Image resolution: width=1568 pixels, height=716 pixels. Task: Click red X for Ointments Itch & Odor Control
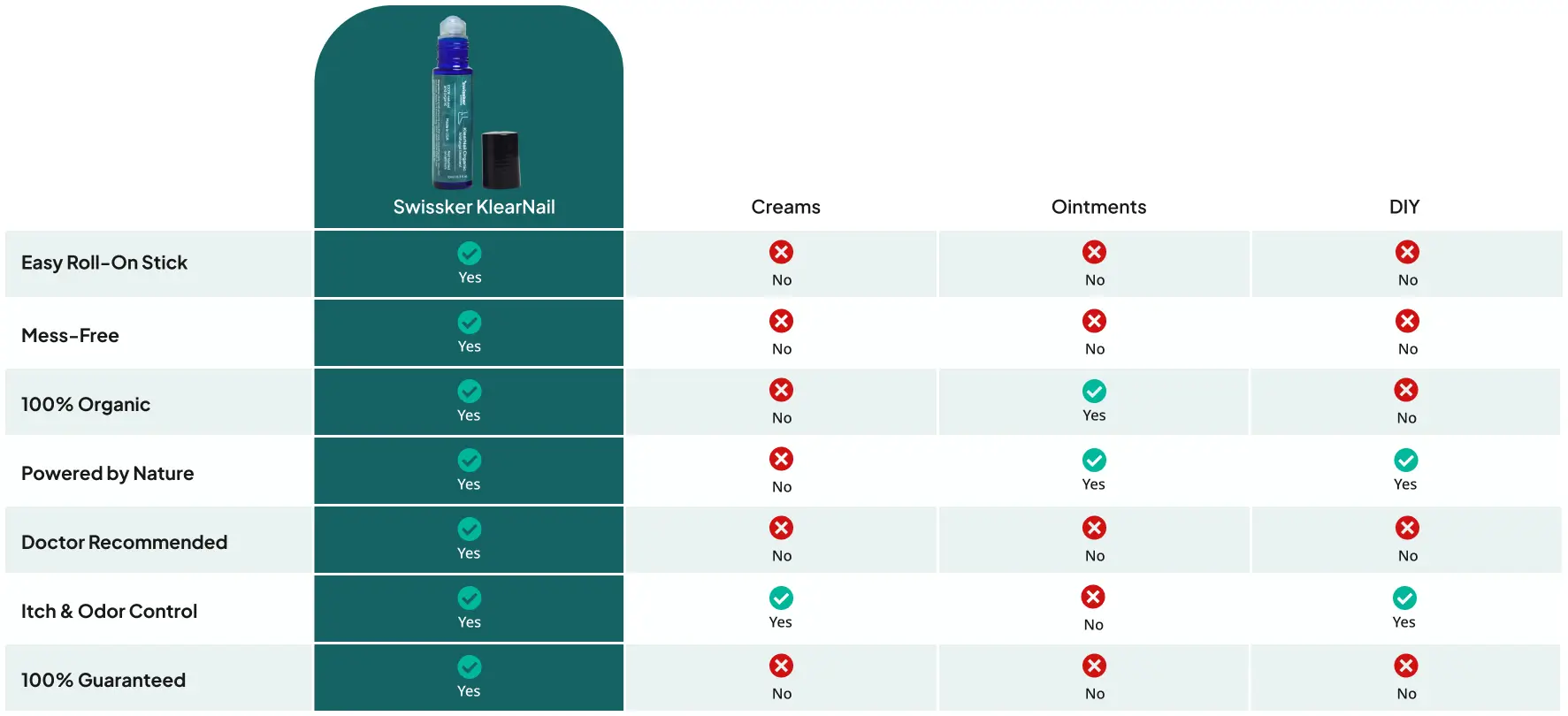[x=1093, y=597]
